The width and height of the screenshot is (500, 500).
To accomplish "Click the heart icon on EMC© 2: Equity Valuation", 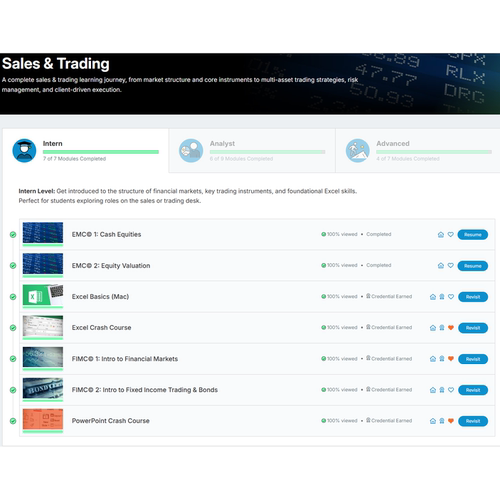I will 451,266.
